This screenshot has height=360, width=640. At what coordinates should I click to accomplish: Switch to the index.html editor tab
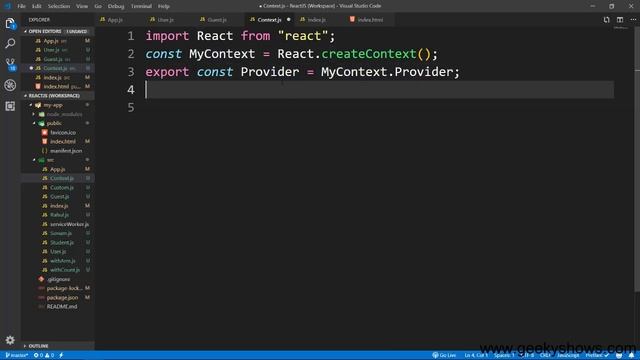point(370,20)
